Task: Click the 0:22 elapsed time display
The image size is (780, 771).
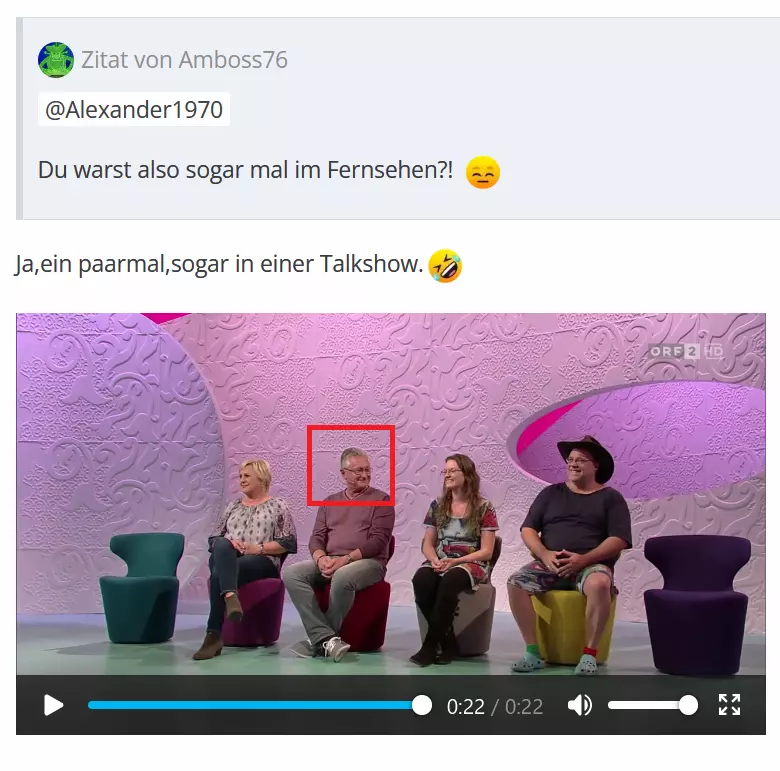Action: pos(466,706)
